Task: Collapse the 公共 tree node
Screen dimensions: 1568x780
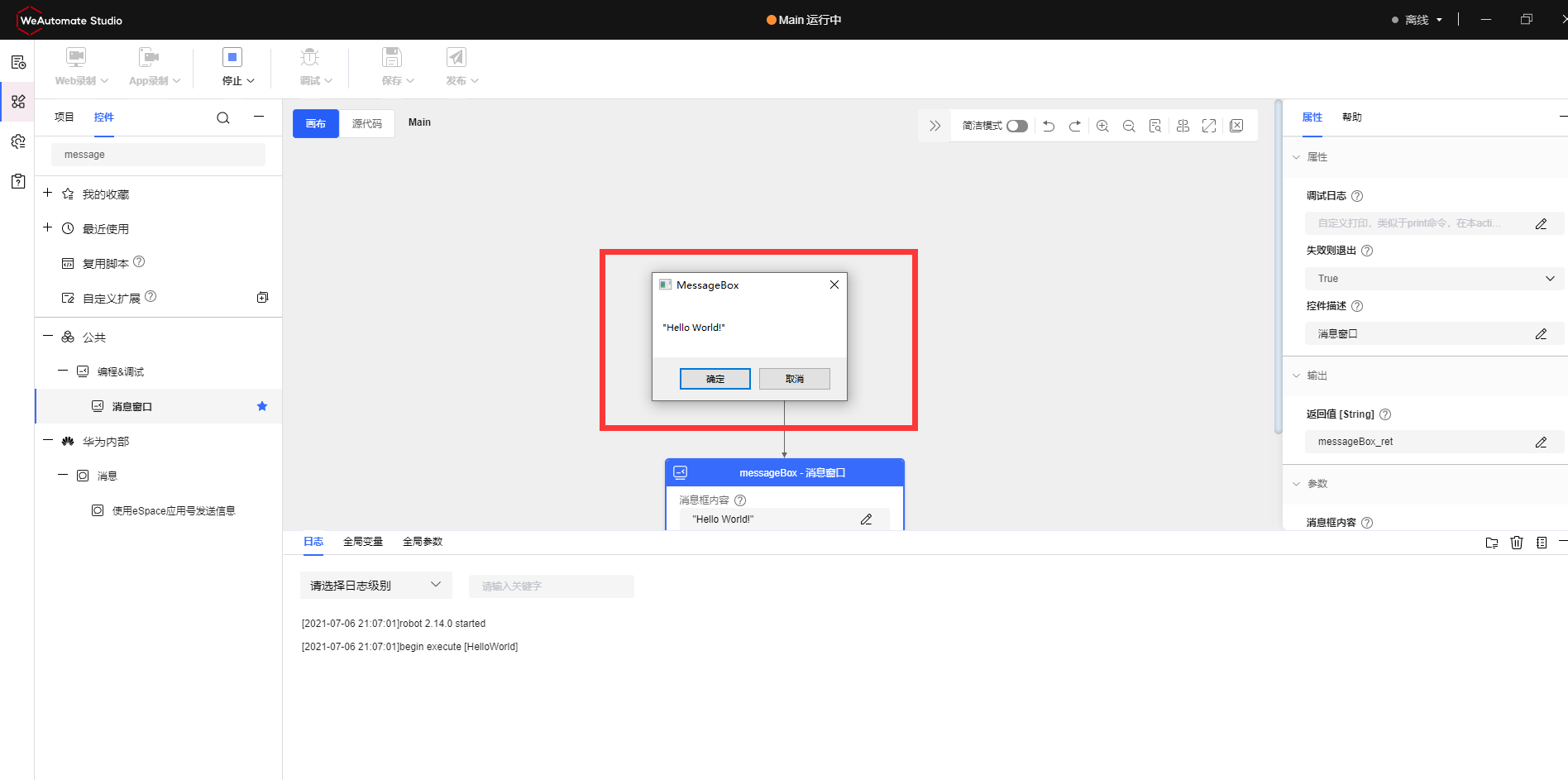Action: click(x=48, y=337)
